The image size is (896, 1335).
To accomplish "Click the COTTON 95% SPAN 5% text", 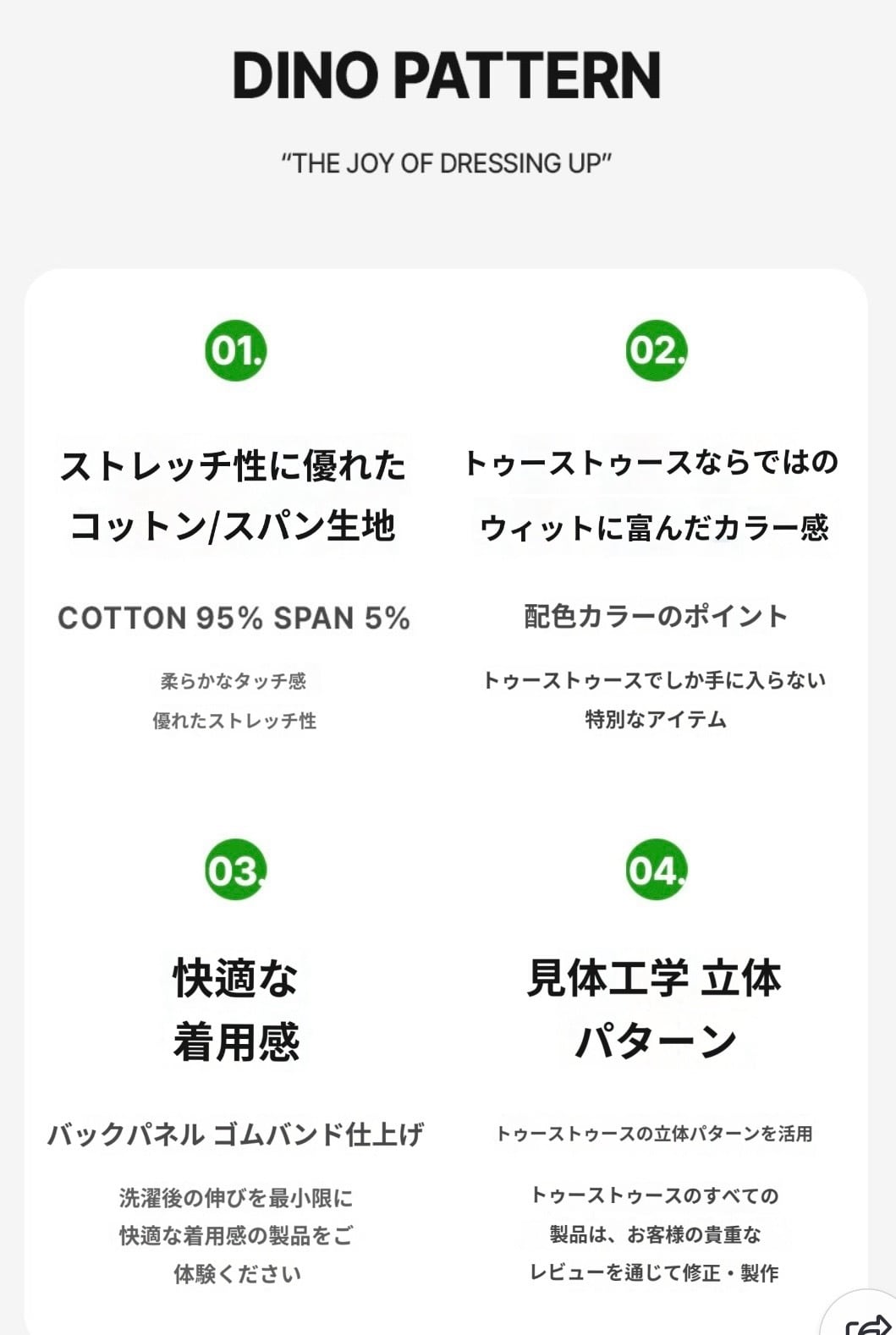I will point(234,618).
